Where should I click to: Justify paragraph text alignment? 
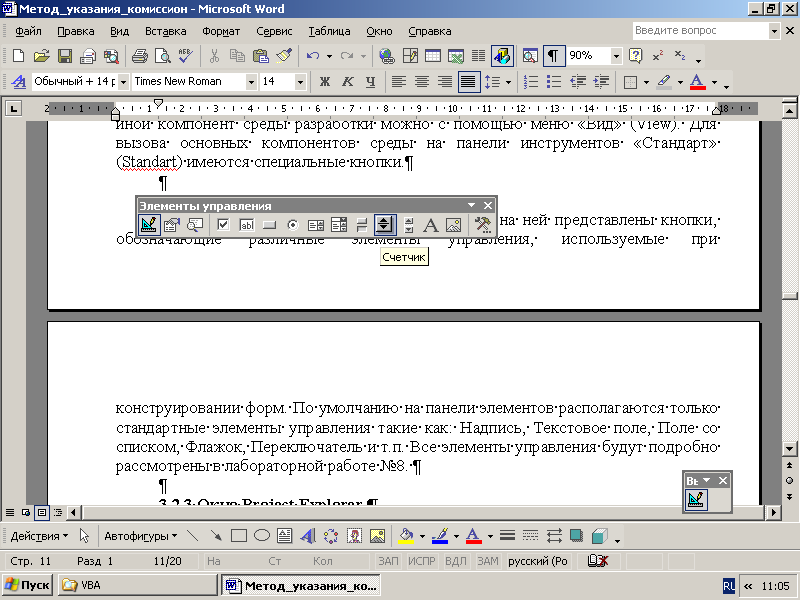468,82
